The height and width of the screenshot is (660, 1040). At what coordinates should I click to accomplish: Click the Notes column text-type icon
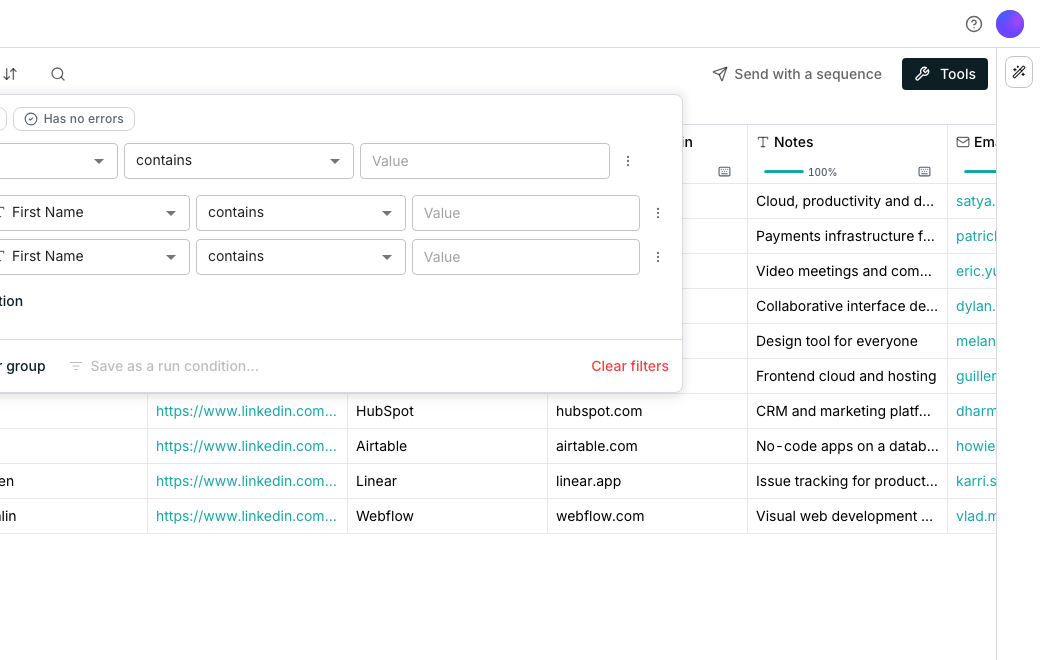tap(763, 142)
